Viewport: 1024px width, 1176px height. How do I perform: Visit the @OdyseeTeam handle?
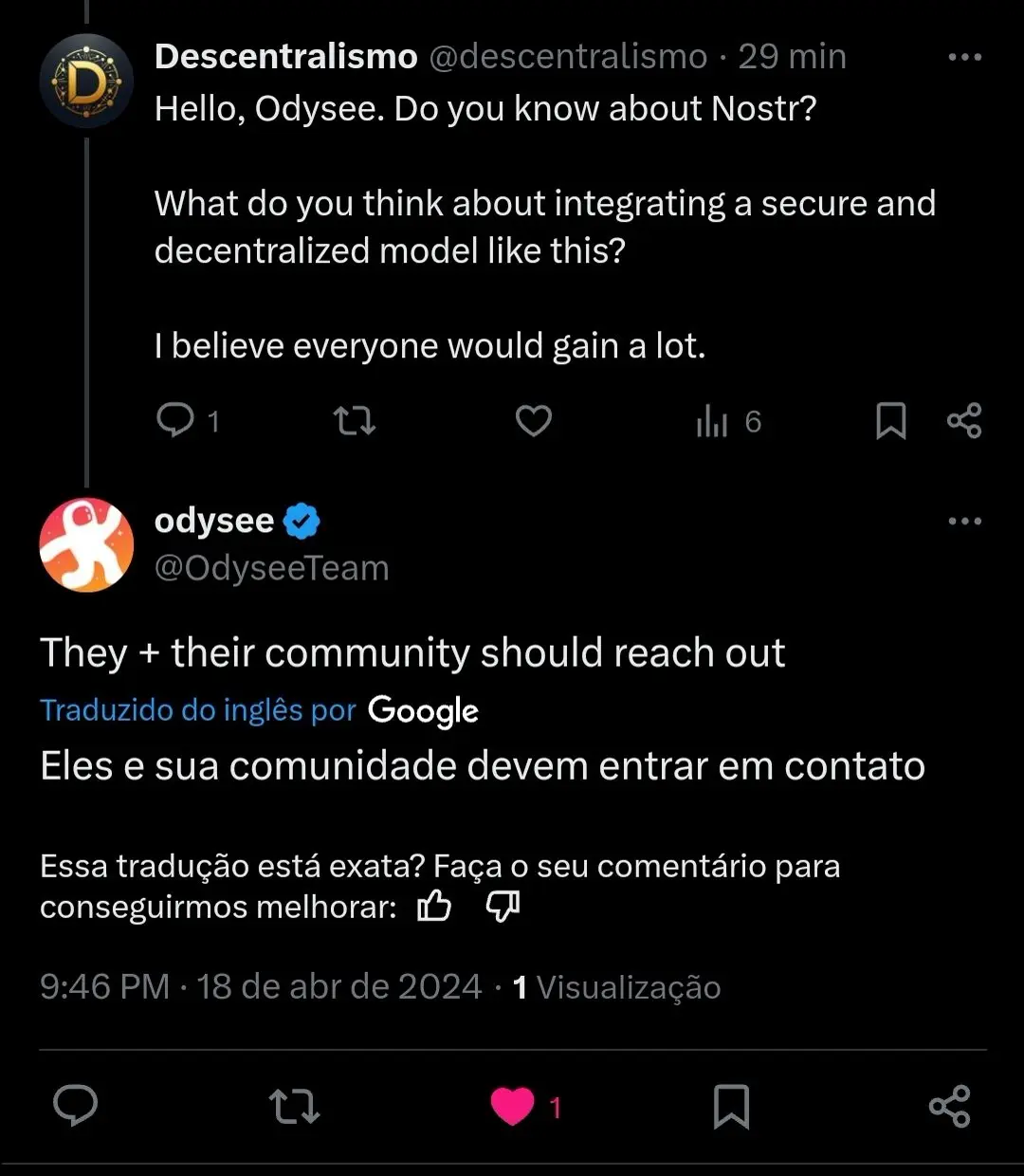pyautogui.click(x=271, y=568)
